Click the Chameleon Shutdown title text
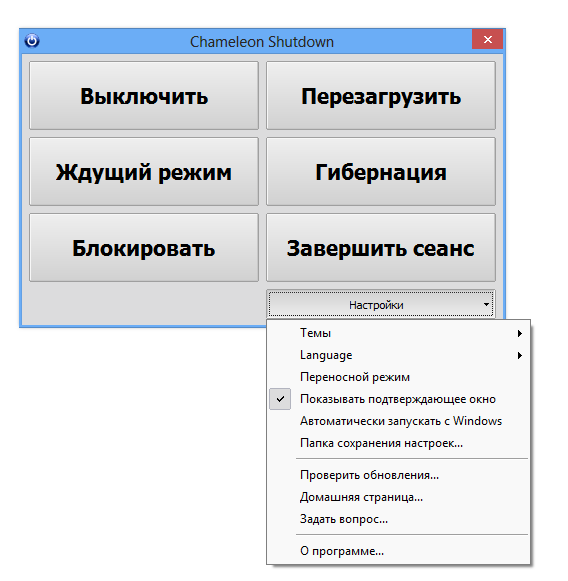This screenshot has height=581, width=568. (x=262, y=42)
